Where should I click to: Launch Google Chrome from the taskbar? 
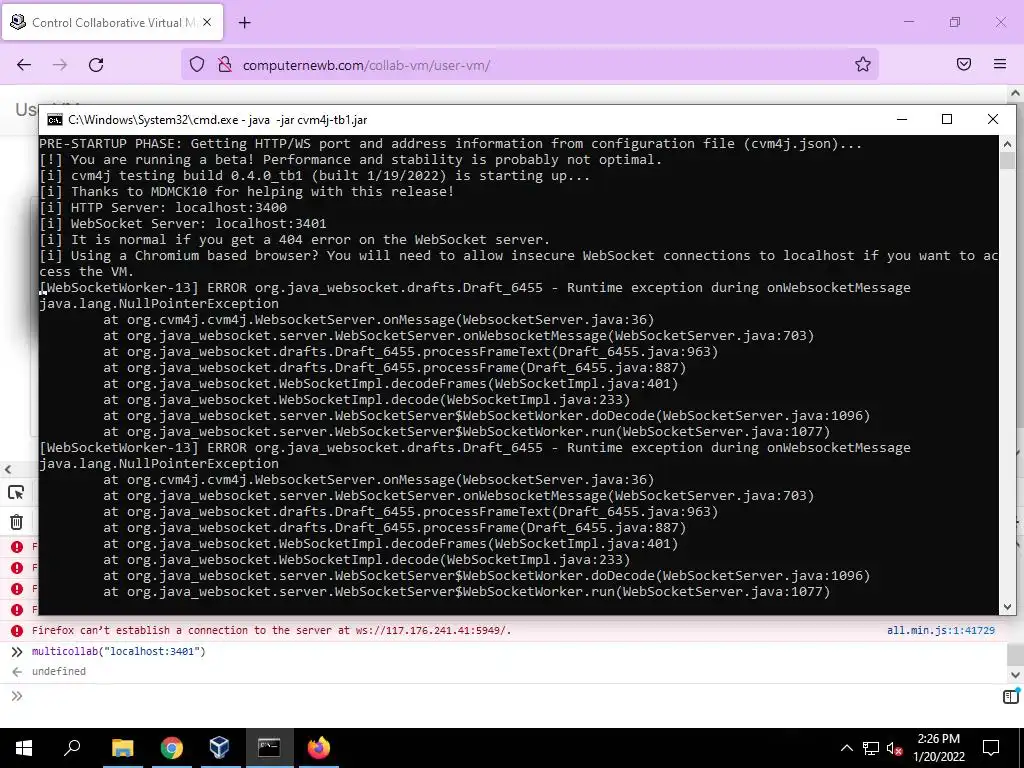[171, 748]
